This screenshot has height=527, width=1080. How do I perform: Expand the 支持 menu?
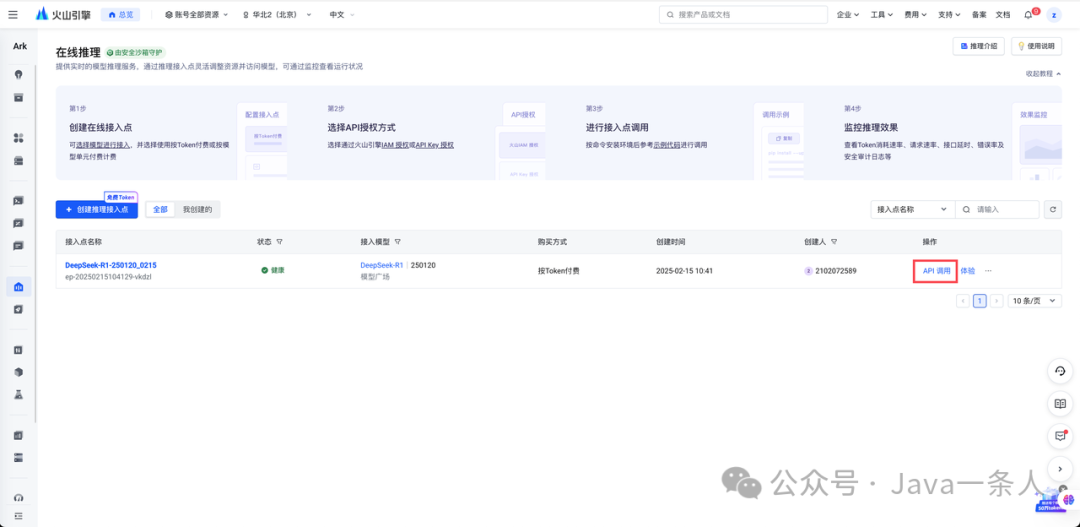[950, 14]
